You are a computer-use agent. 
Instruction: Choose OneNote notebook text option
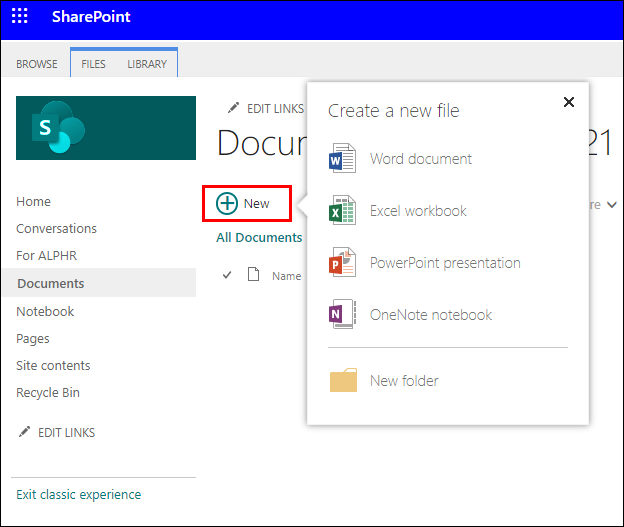431,315
